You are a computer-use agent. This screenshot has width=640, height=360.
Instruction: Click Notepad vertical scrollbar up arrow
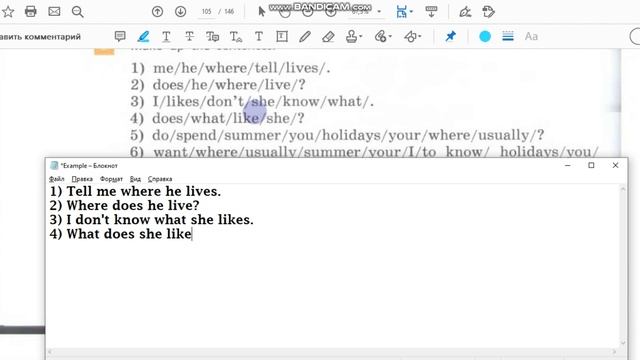coord(623,189)
